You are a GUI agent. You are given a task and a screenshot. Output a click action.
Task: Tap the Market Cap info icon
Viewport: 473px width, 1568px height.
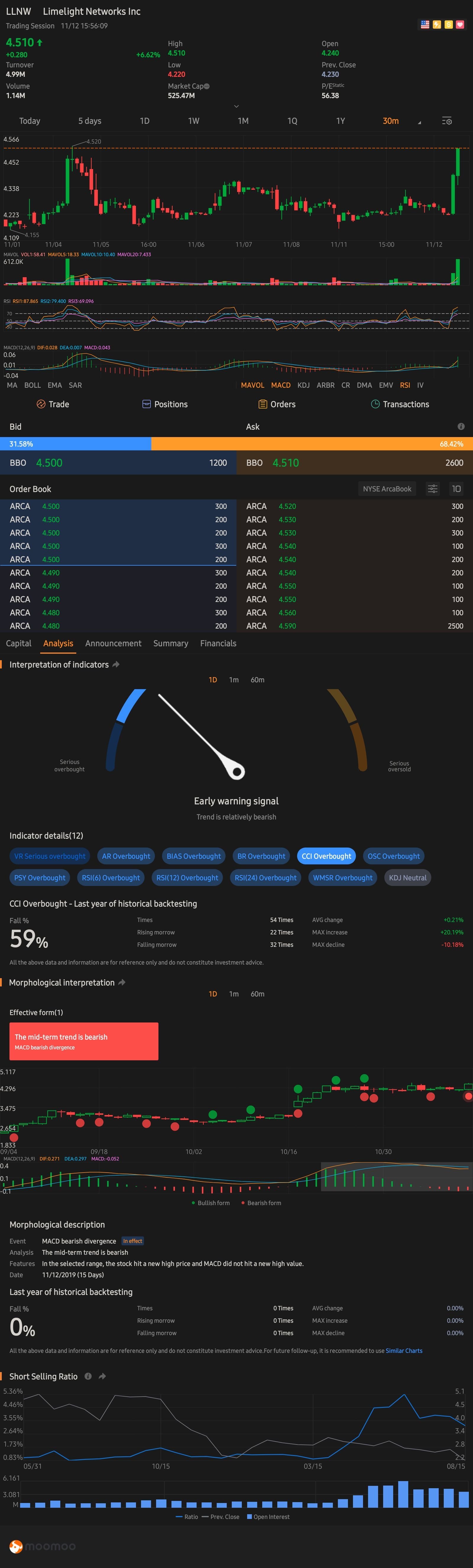coord(207,86)
